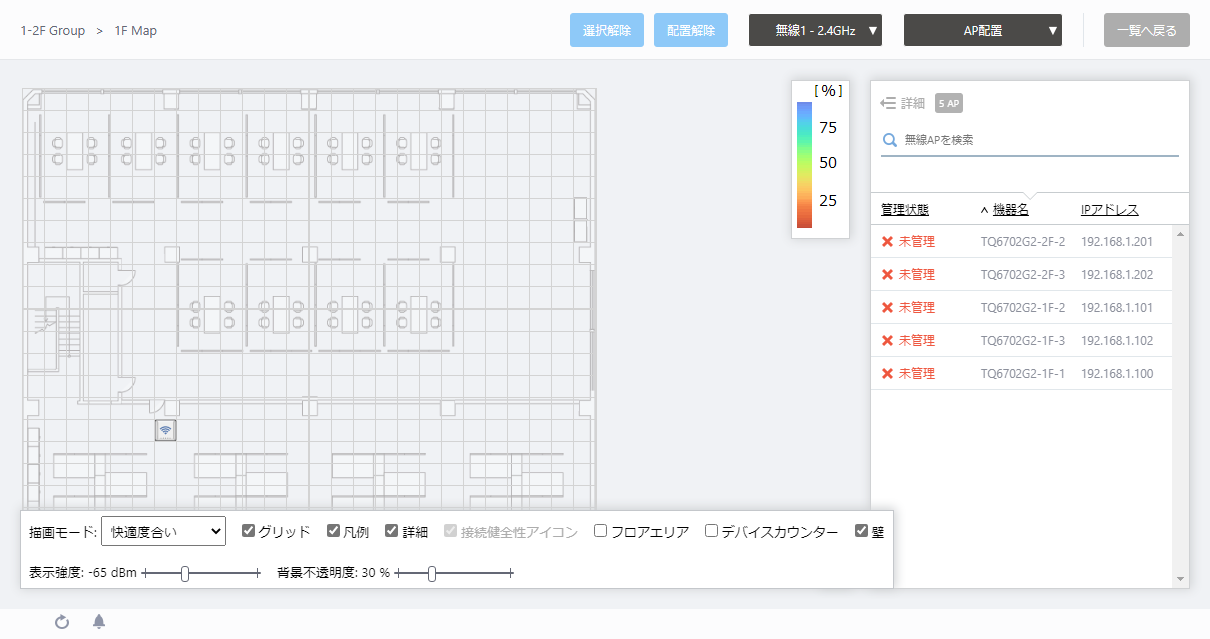The width and height of the screenshot is (1210, 639).
Task: Click IP address 192.168.1.100
Action: (x=1117, y=374)
